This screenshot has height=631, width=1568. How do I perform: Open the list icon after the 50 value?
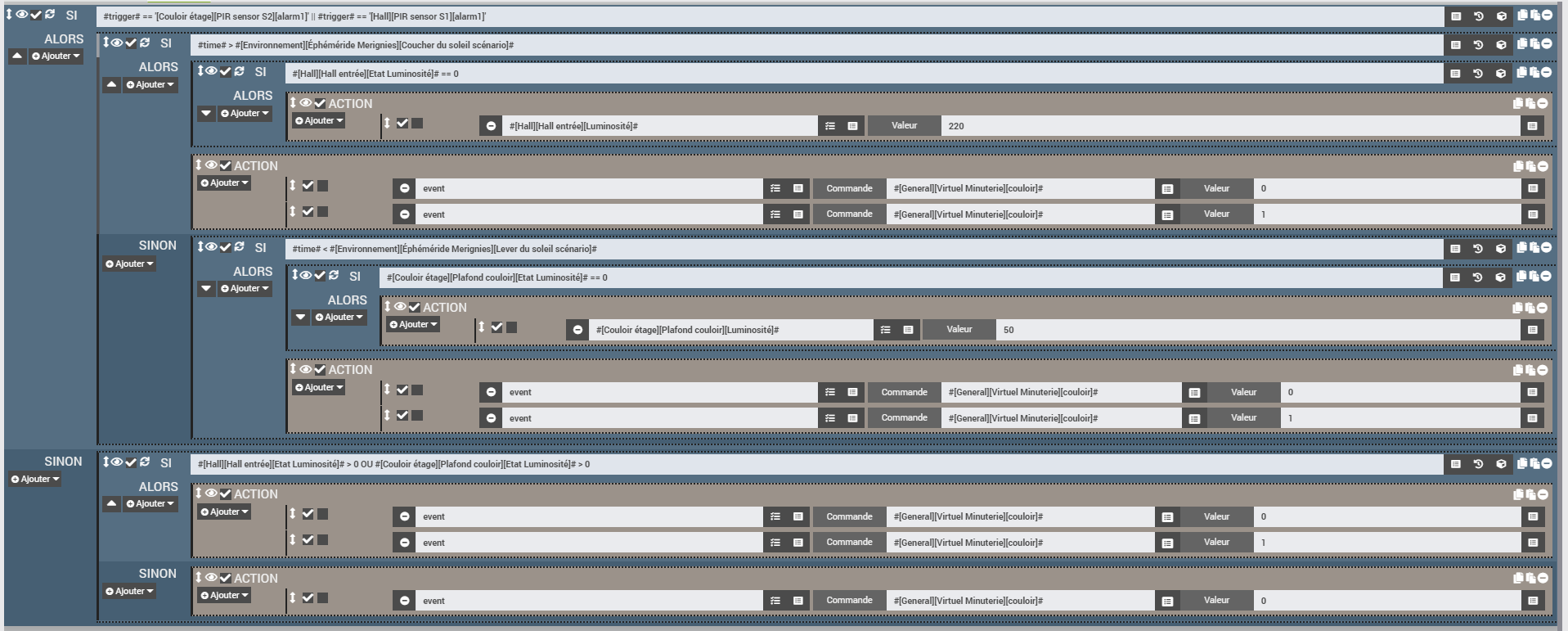click(x=1532, y=330)
